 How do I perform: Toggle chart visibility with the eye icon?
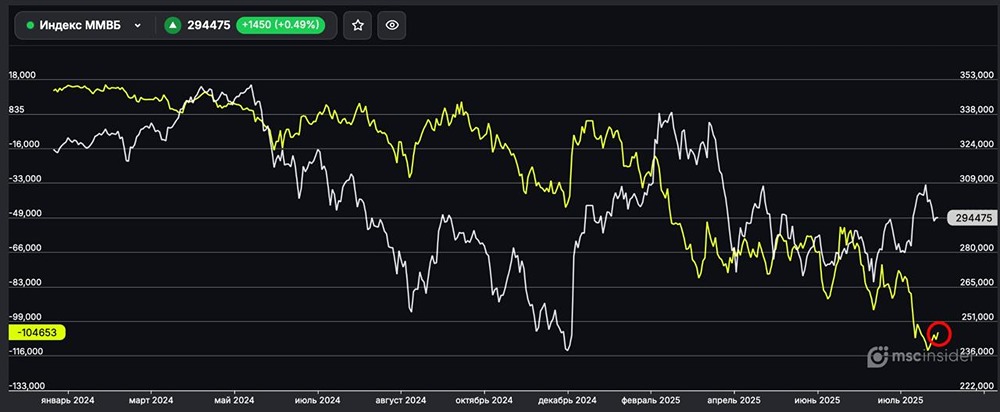pyautogui.click(x=393, y=26)
